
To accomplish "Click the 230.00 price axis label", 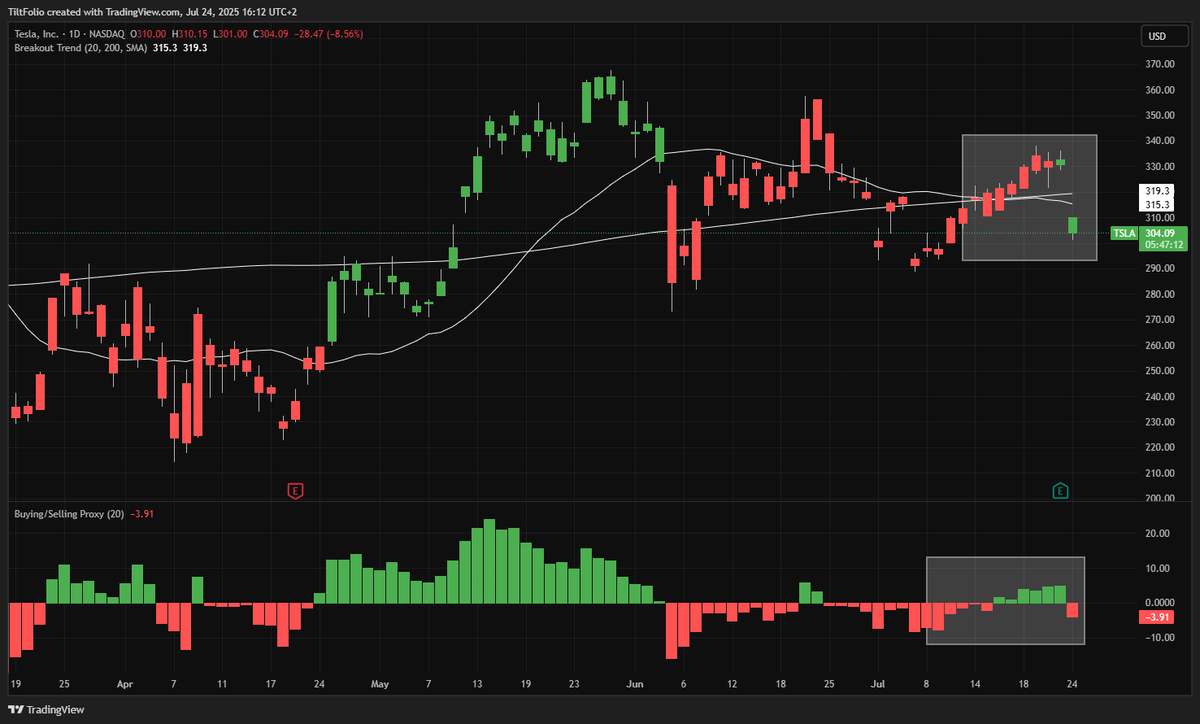I will coord(1160,422).
